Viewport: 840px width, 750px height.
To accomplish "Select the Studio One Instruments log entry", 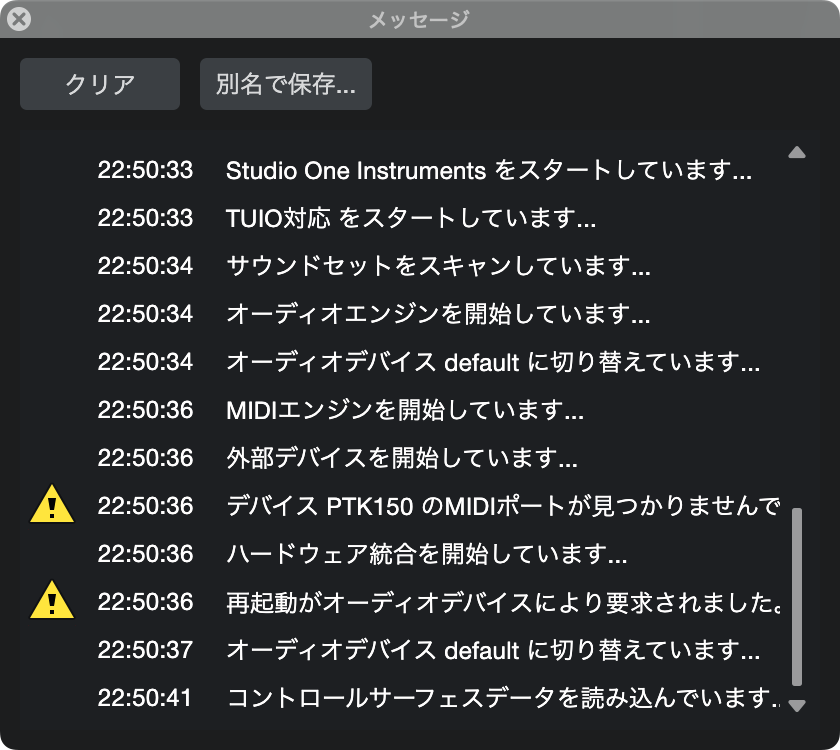I will tap(488, 170).
